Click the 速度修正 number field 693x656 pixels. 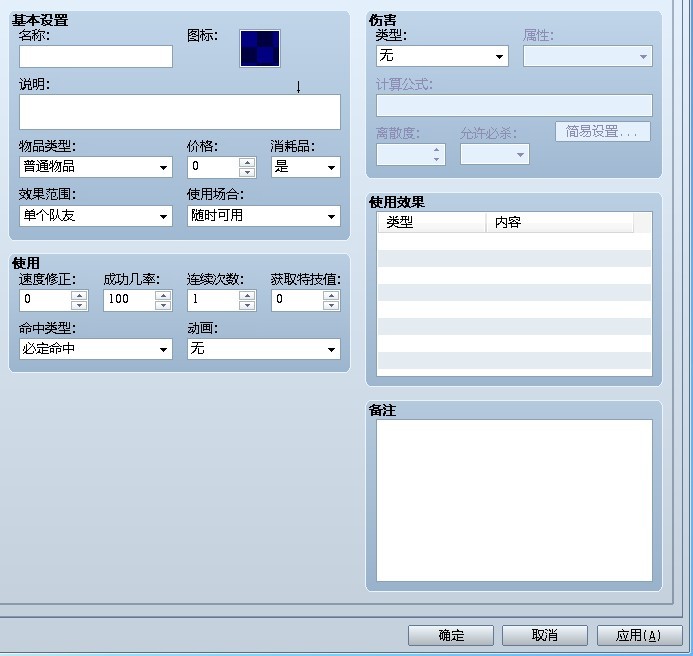click(45, 300)
